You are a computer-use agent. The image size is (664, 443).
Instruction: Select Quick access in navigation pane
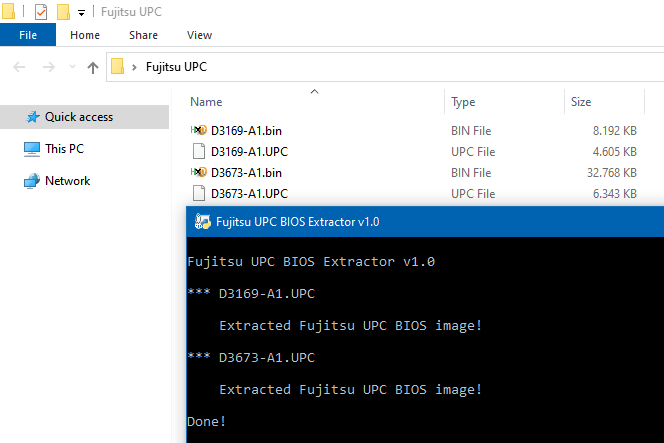point(85,117)
